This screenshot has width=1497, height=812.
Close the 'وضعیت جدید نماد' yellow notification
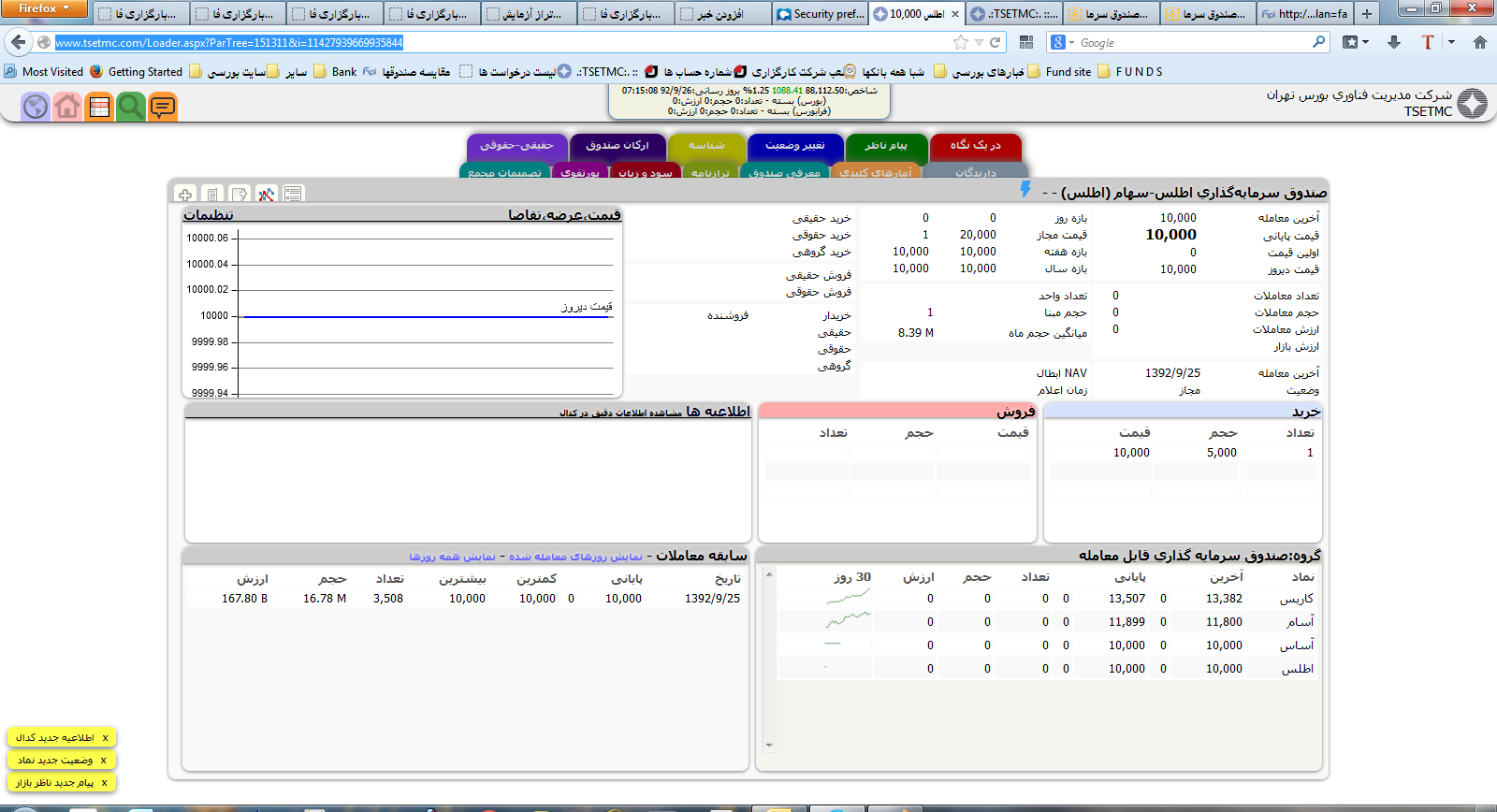click(x=104, y=761)
